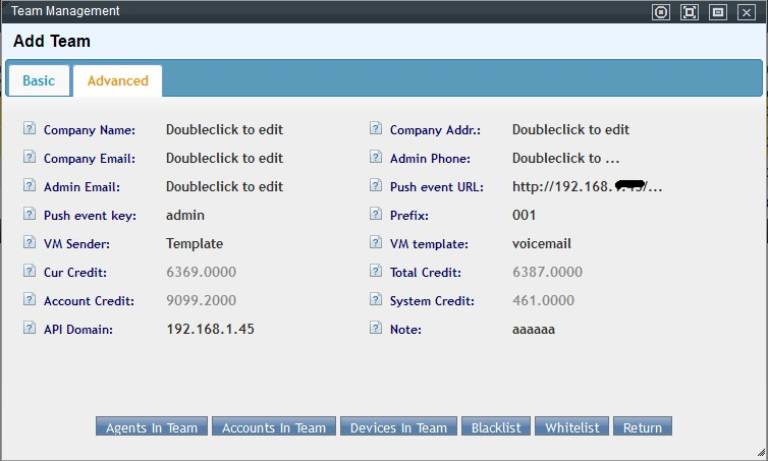Click help icon beside Company Addr.

[375, 129]
